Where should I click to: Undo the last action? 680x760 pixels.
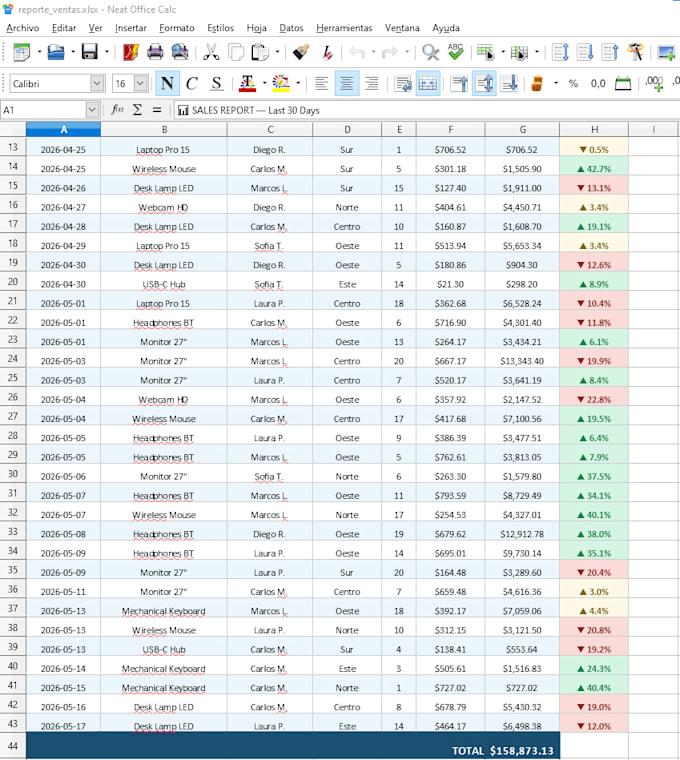click(357, 52)
